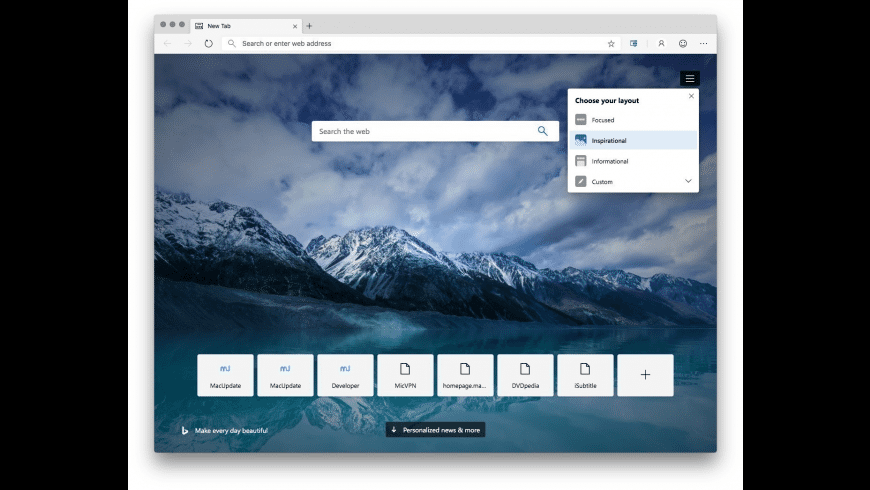The height and width of the screenshot is (490, 870).
Task: Close the New Tab tab
Action: point(295,26)
